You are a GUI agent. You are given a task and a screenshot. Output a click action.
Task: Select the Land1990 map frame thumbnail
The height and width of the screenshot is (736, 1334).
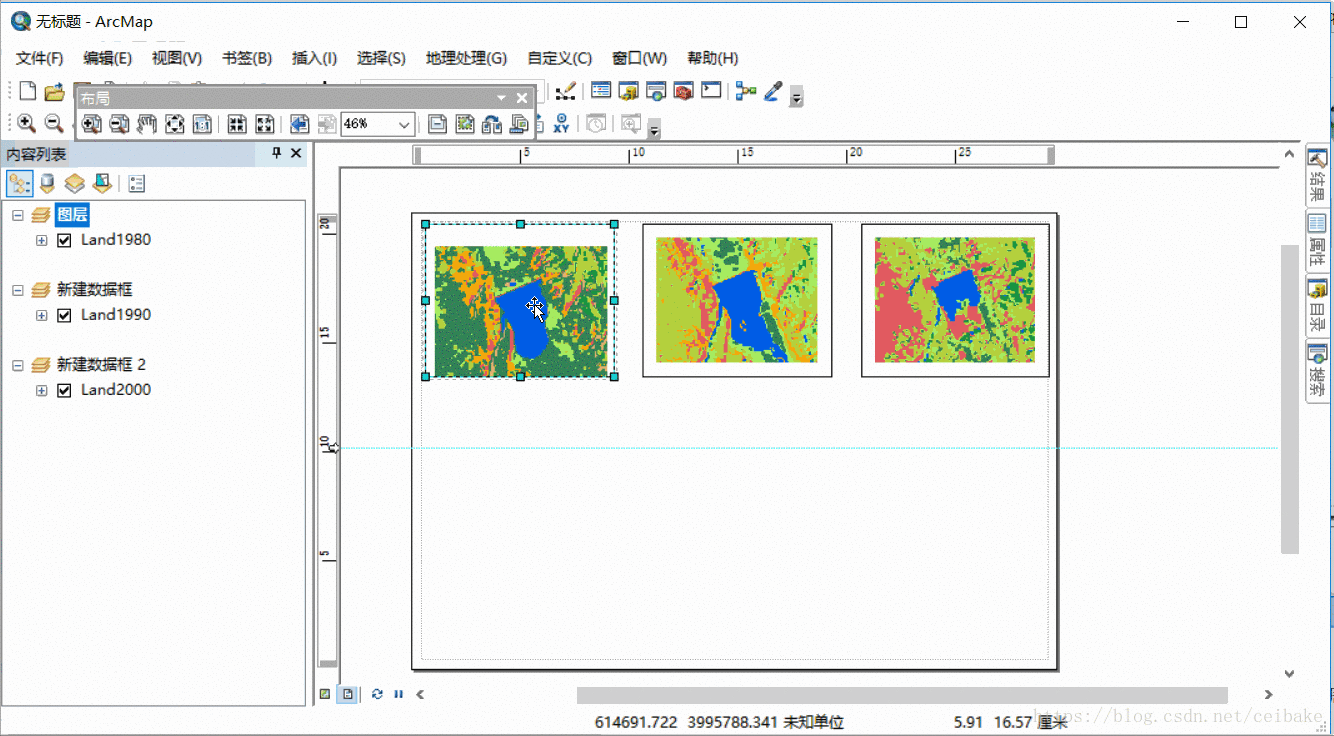(x=737, y=300)
